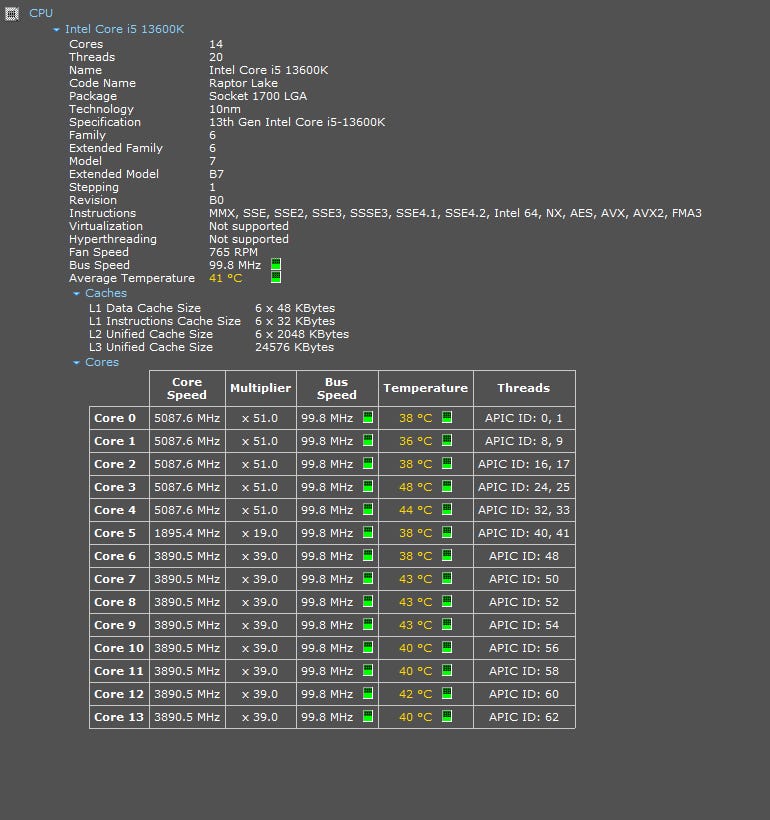770x820 pixels.
Task: Select the Intel Core i5 13600K heading
Action: pyautogui.click(x=124, y=29)
